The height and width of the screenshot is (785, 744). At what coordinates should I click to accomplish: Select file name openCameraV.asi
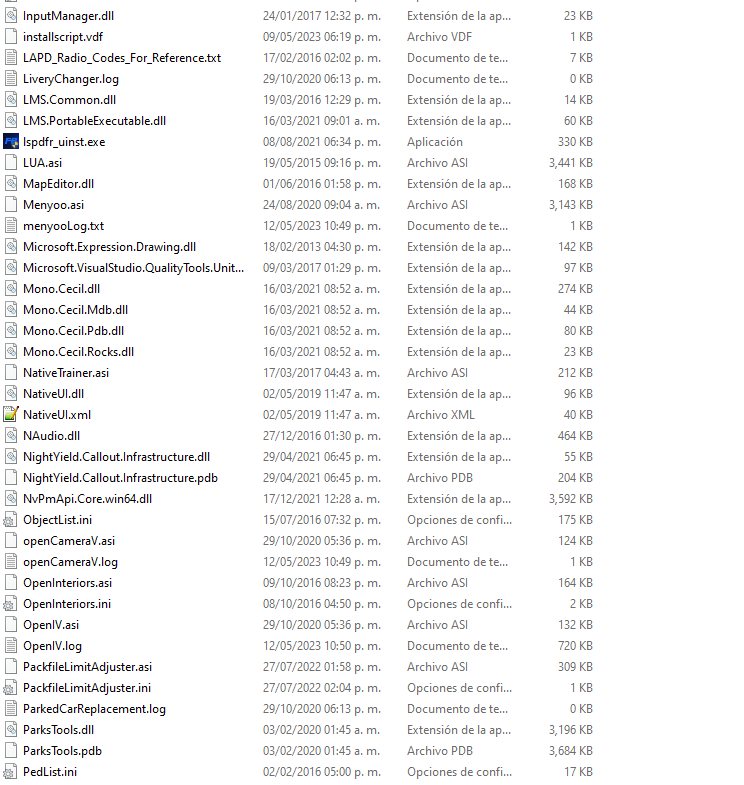[x=69, y=541]
